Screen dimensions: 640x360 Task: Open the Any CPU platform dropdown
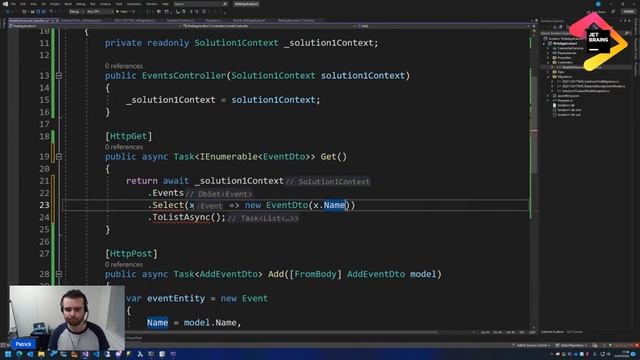point(100,11)
